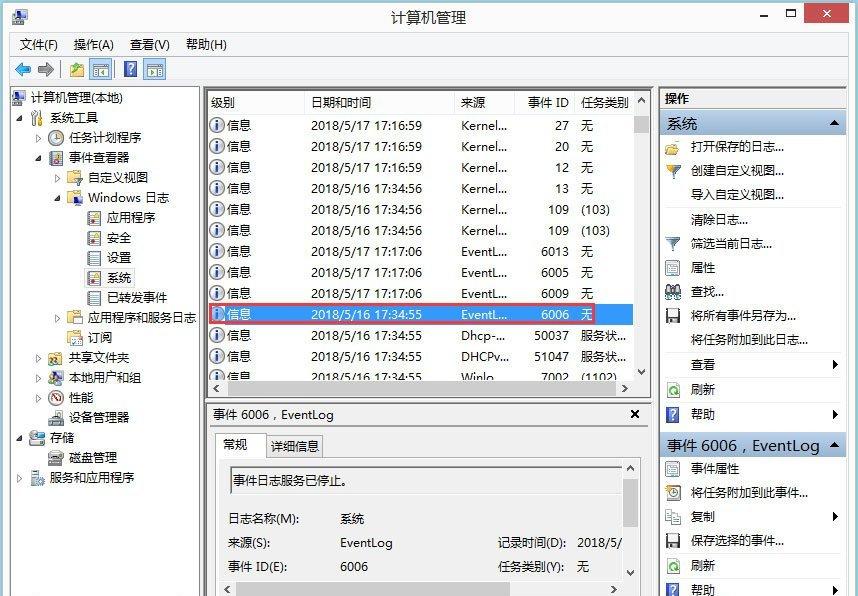
Task: 点击工具栏的显示/隐藏操作窗格图标
Action: [153, 68]
